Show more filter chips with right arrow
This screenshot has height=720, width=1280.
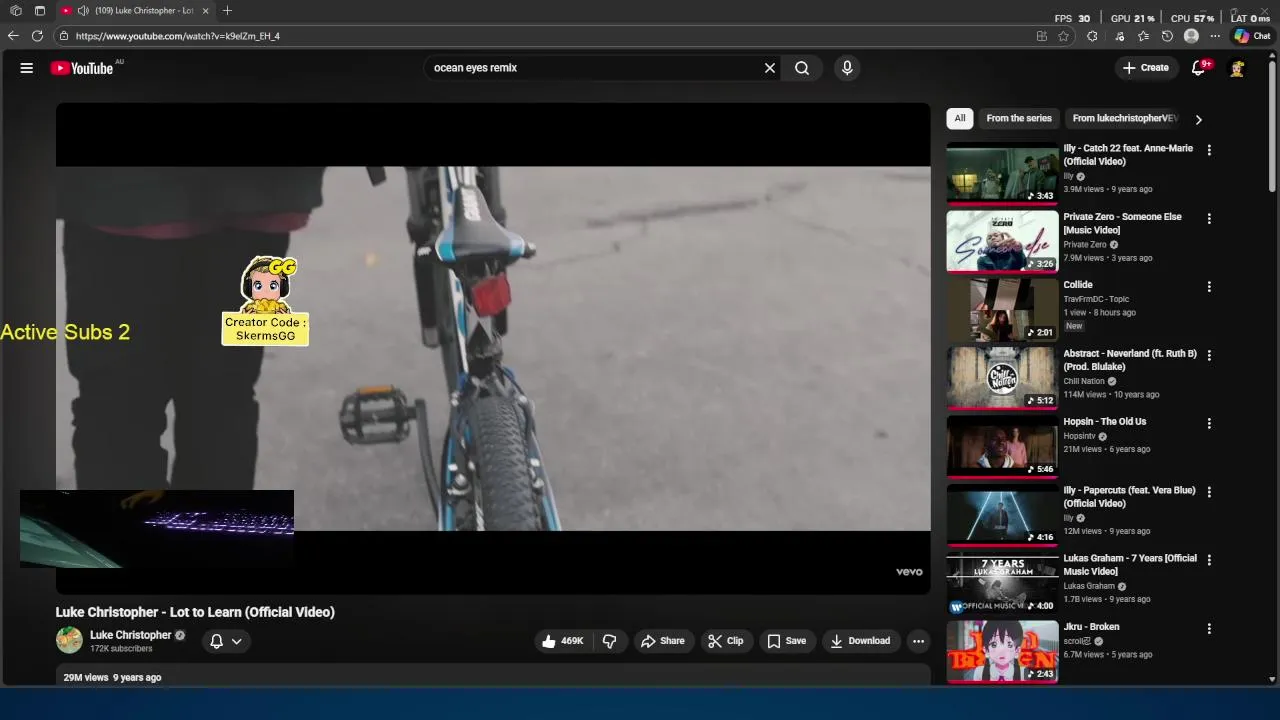coord(1198,119)
